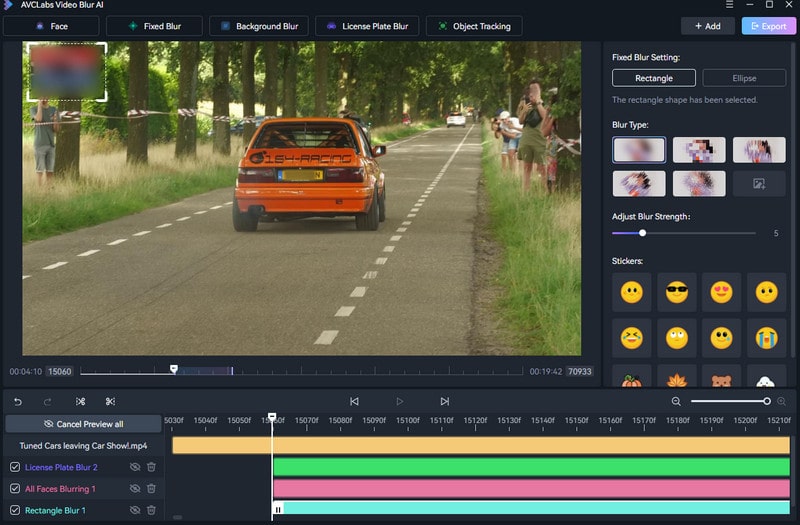Click the second scissors trim icon
Image resolution: width=800 pixels, height=525 pixels.
point(110,402)
